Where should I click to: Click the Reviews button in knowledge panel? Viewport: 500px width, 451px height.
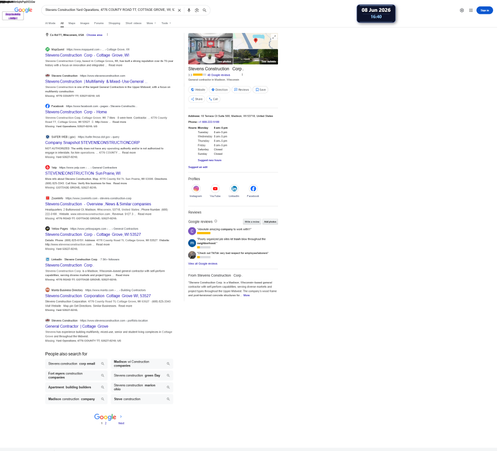pos(241,90)
